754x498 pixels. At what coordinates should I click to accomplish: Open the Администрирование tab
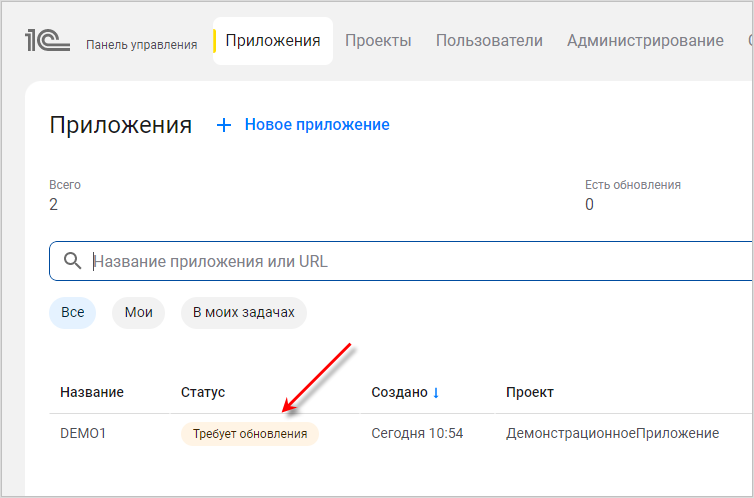645,41
